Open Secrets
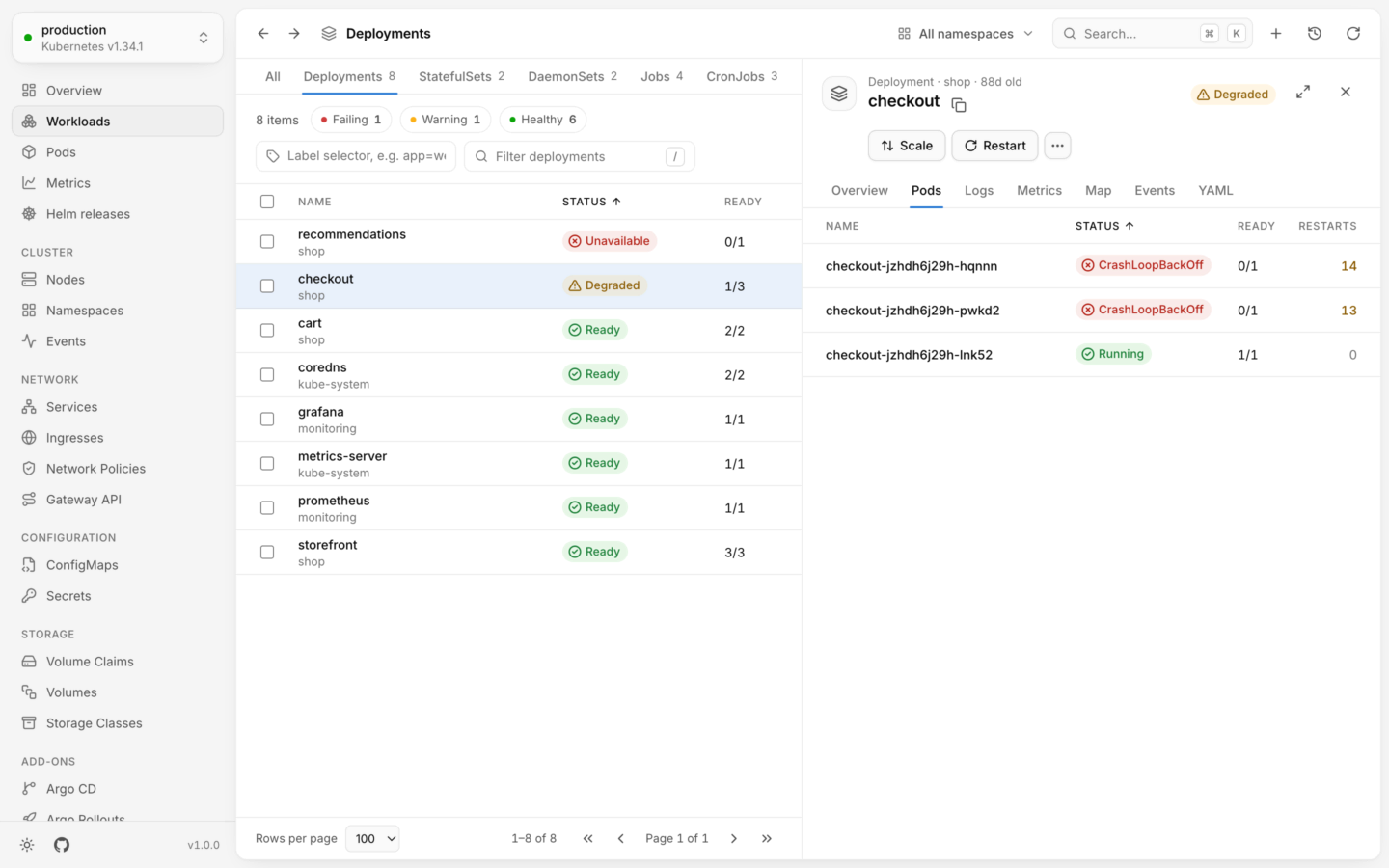The image size is (1389, 868). click(x=118, y=596)
